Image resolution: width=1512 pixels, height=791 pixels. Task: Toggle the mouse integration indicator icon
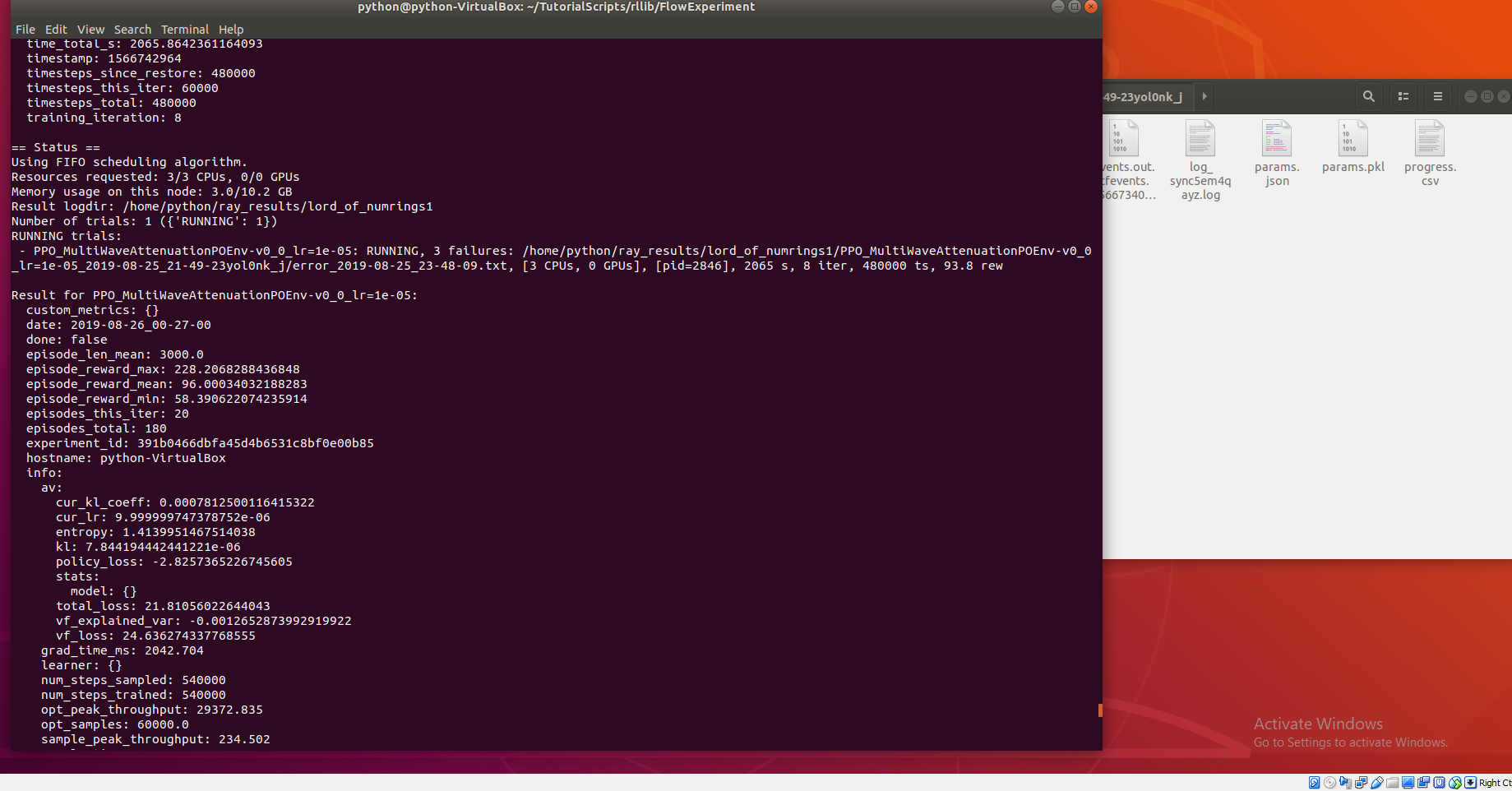click(x=1454, y=782)
